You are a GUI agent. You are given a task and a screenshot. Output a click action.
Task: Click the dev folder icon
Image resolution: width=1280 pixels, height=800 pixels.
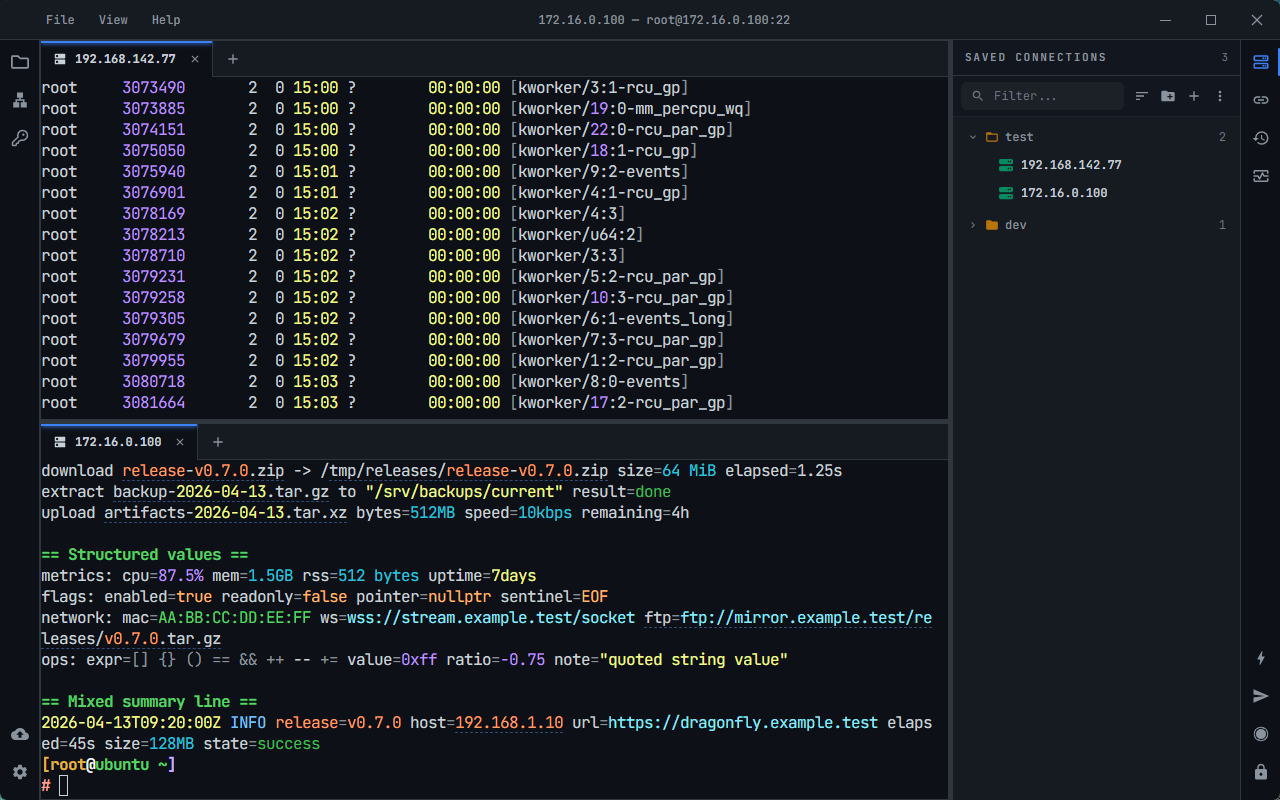(992, 225)
